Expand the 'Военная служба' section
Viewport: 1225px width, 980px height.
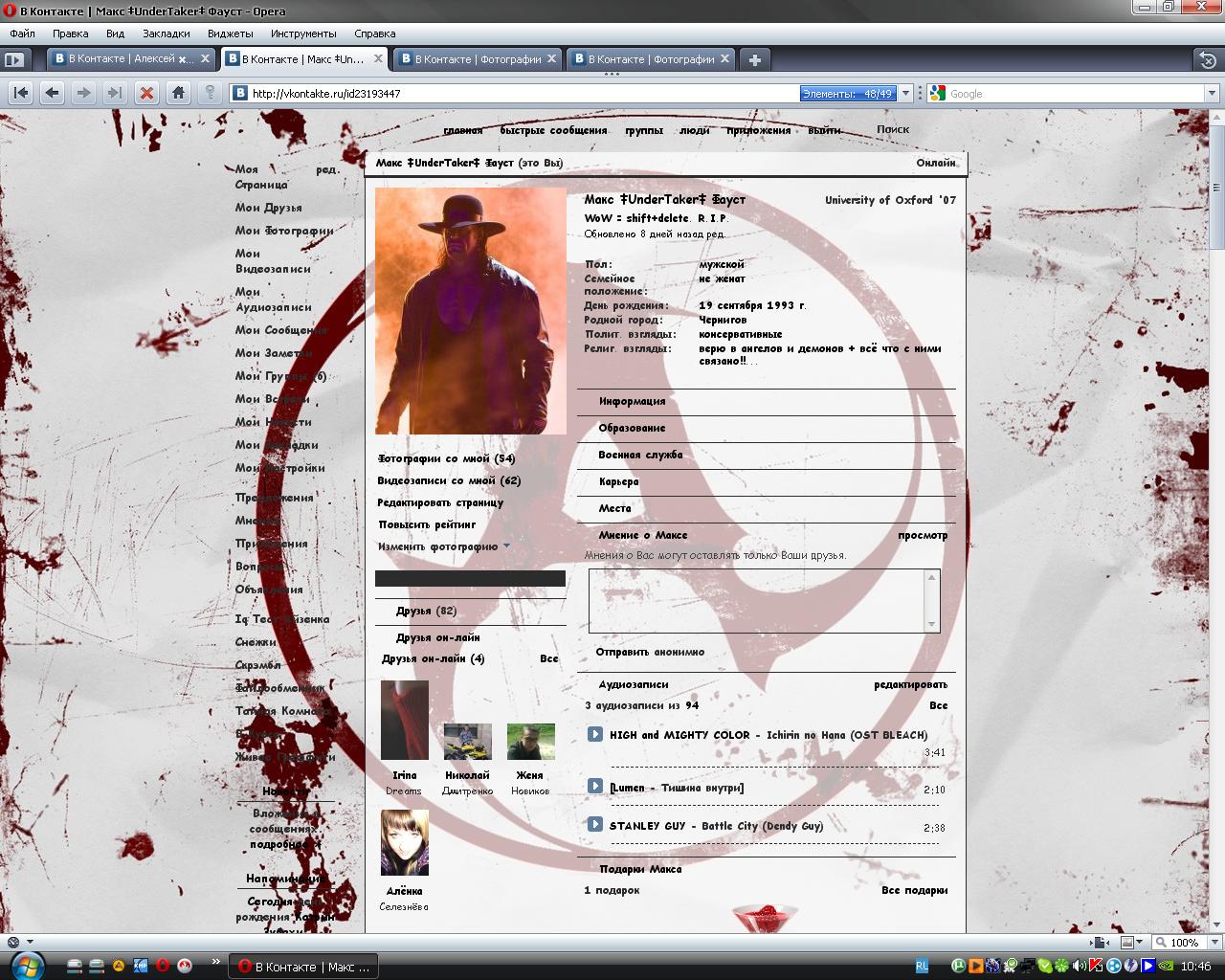click(x=640, y=456)
